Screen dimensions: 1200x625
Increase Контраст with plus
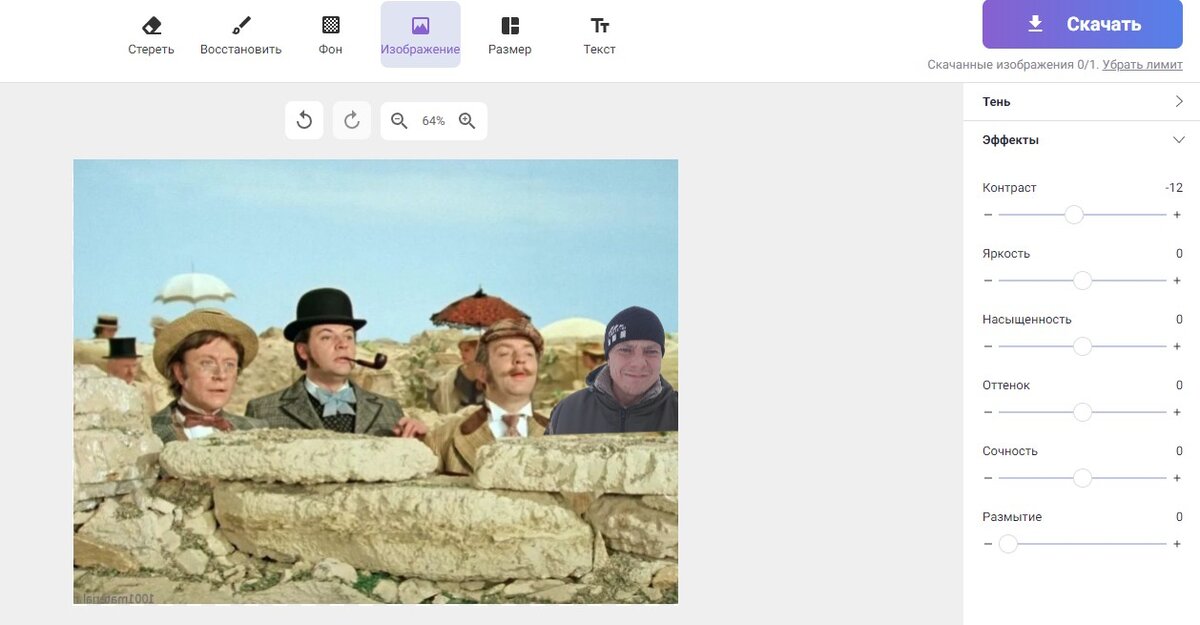tap(1177, 215)
